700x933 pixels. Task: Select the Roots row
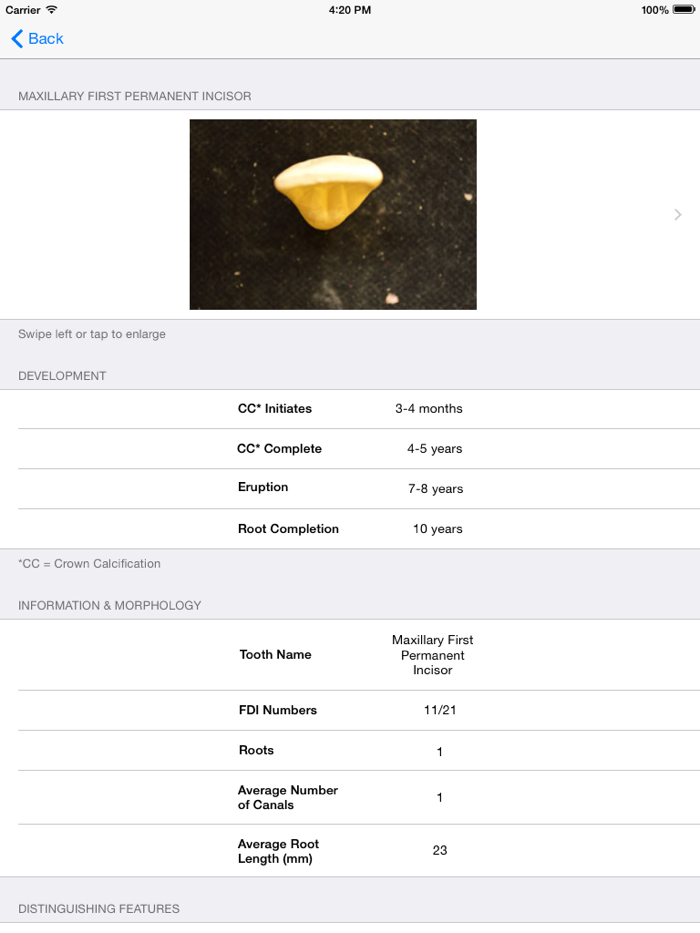coord(350,750)
